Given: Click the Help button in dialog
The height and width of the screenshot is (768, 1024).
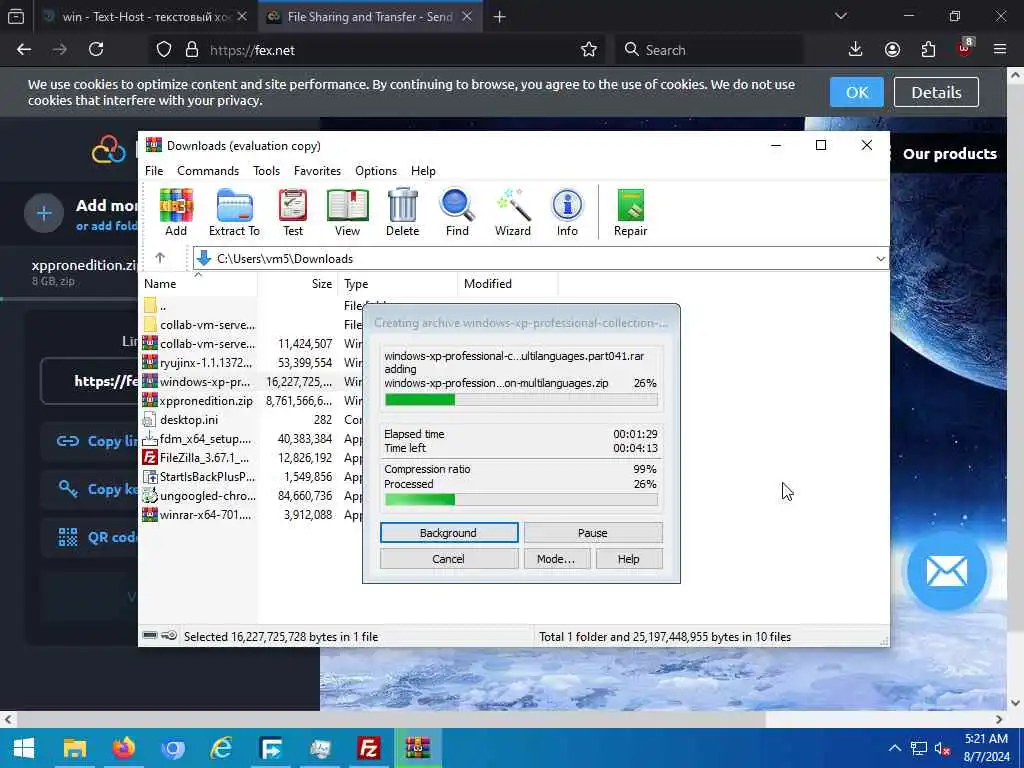Looking at the screenshot, I should point(628,559).
